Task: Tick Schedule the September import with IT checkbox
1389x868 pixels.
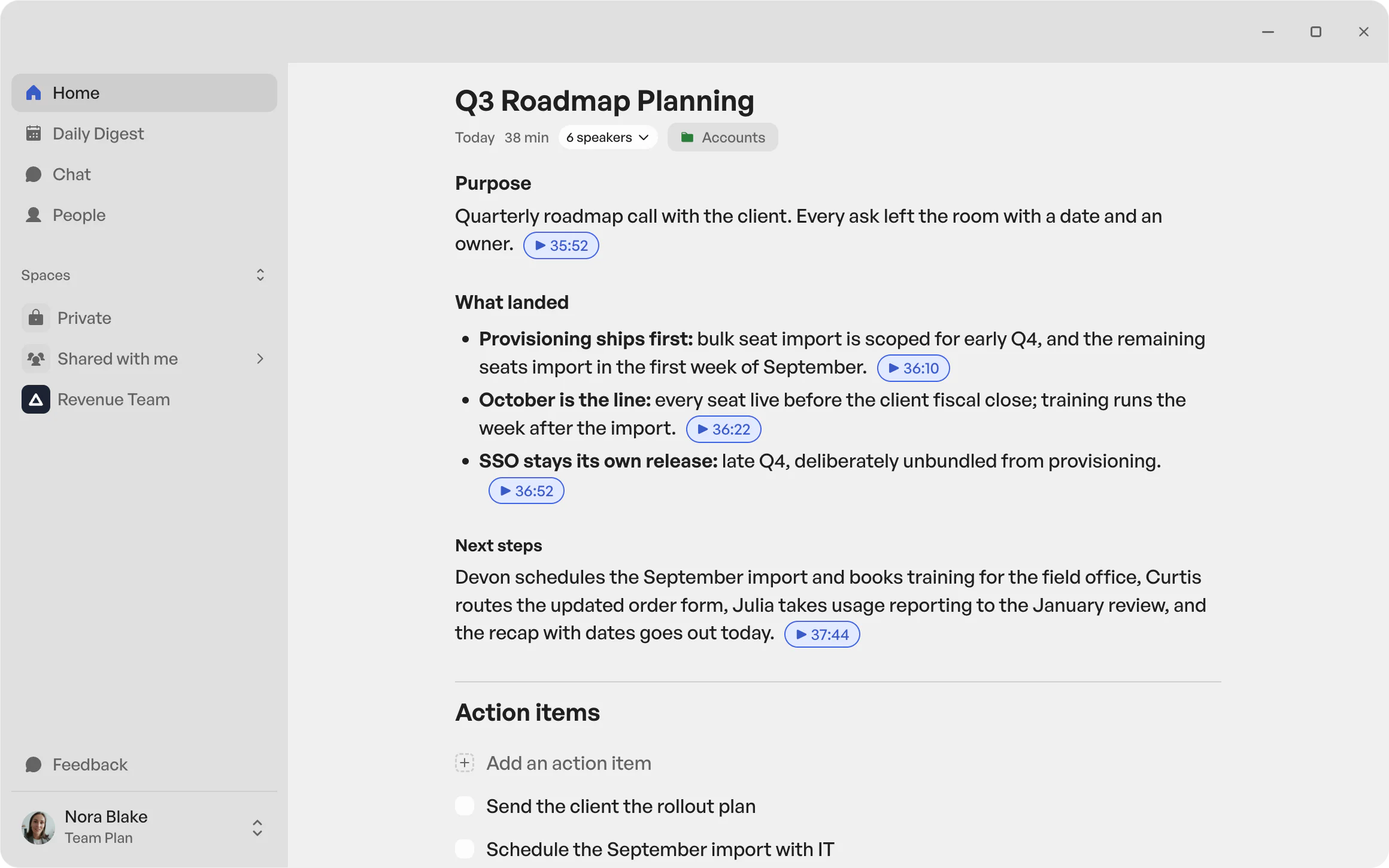Action: 465,849
